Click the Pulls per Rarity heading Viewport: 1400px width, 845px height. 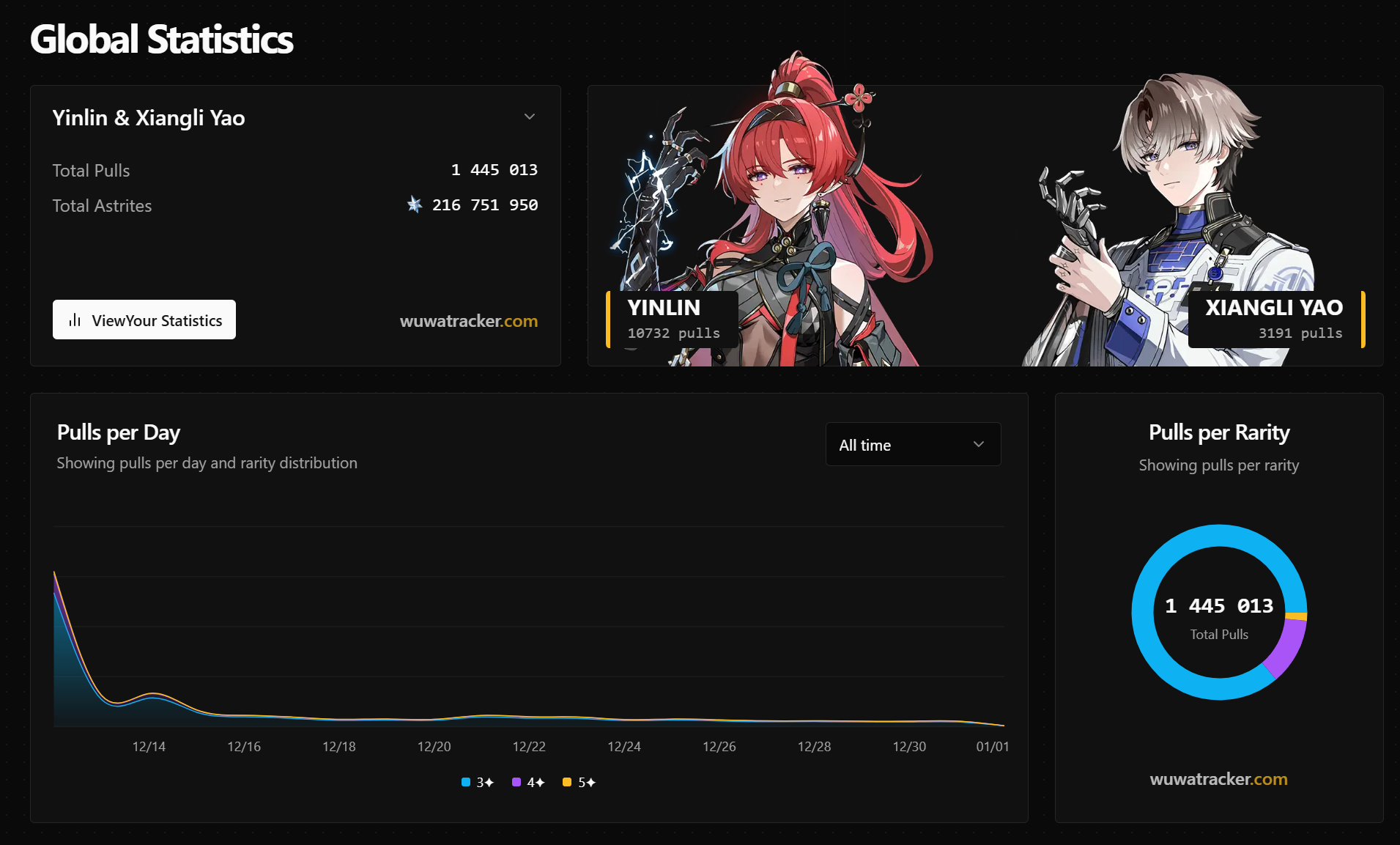[1219, 432]
